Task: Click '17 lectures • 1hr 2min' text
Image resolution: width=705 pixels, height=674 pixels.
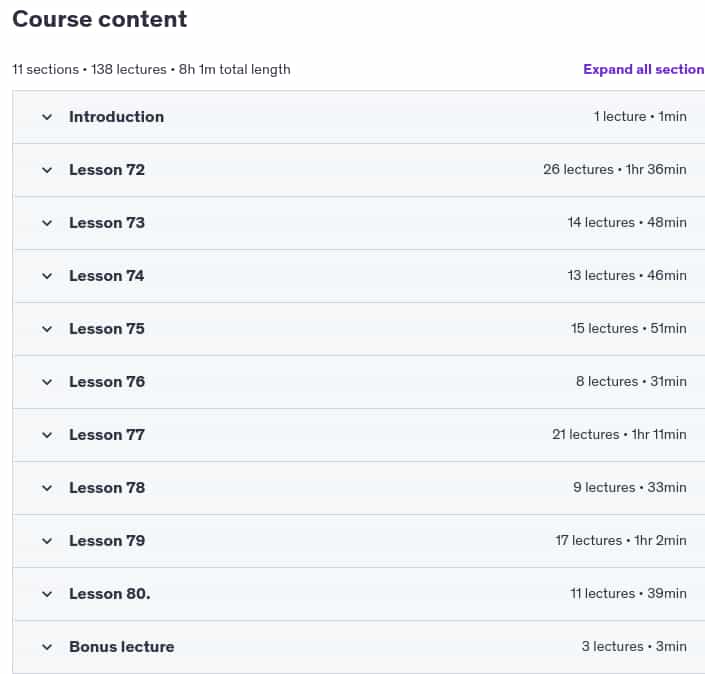Action: pyautogui.click(x=621, y=540)
